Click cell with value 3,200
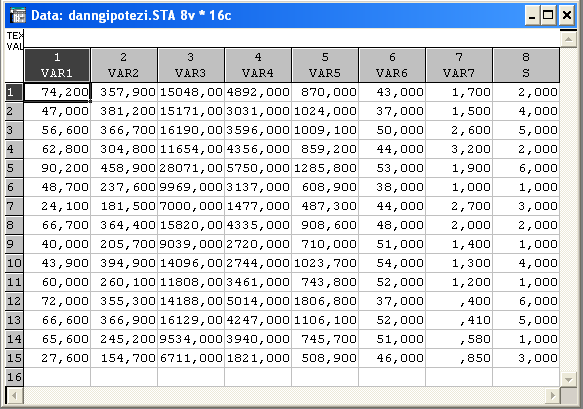This screenshot has width=583, height=409. [x=459, y=149]
